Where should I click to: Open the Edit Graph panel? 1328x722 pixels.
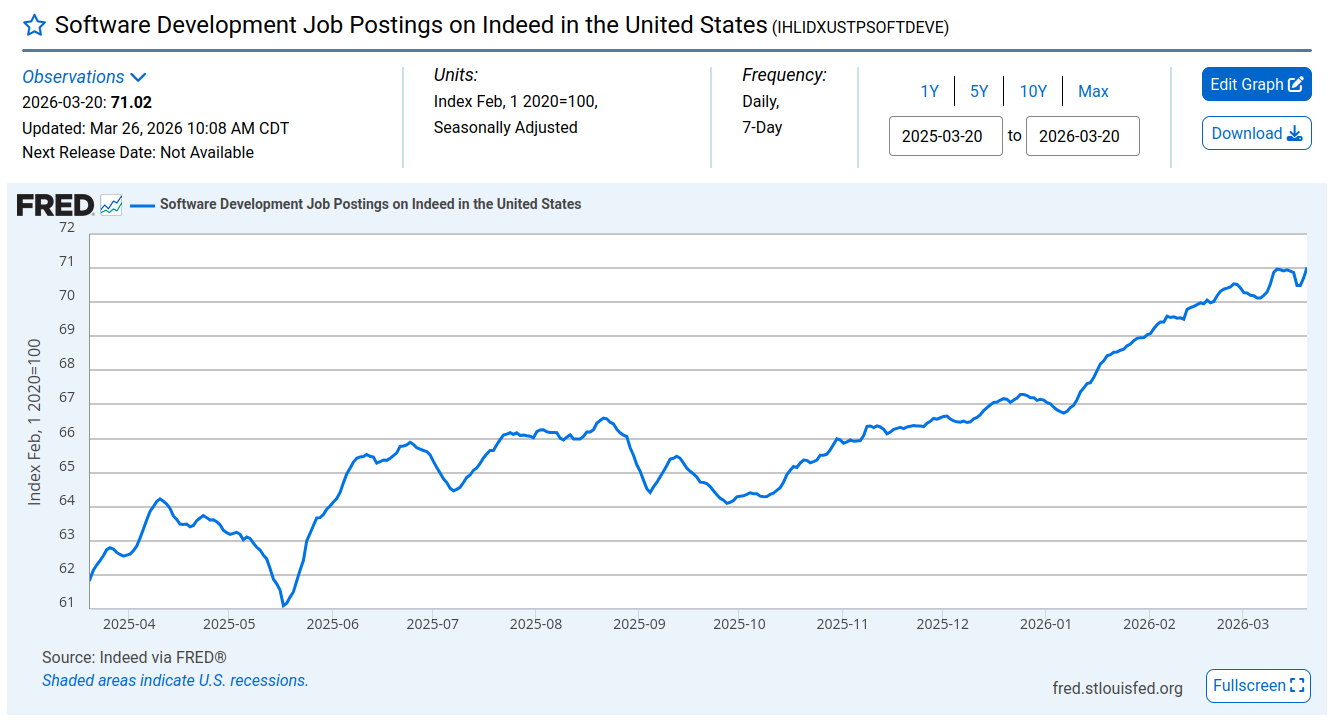1256,84
